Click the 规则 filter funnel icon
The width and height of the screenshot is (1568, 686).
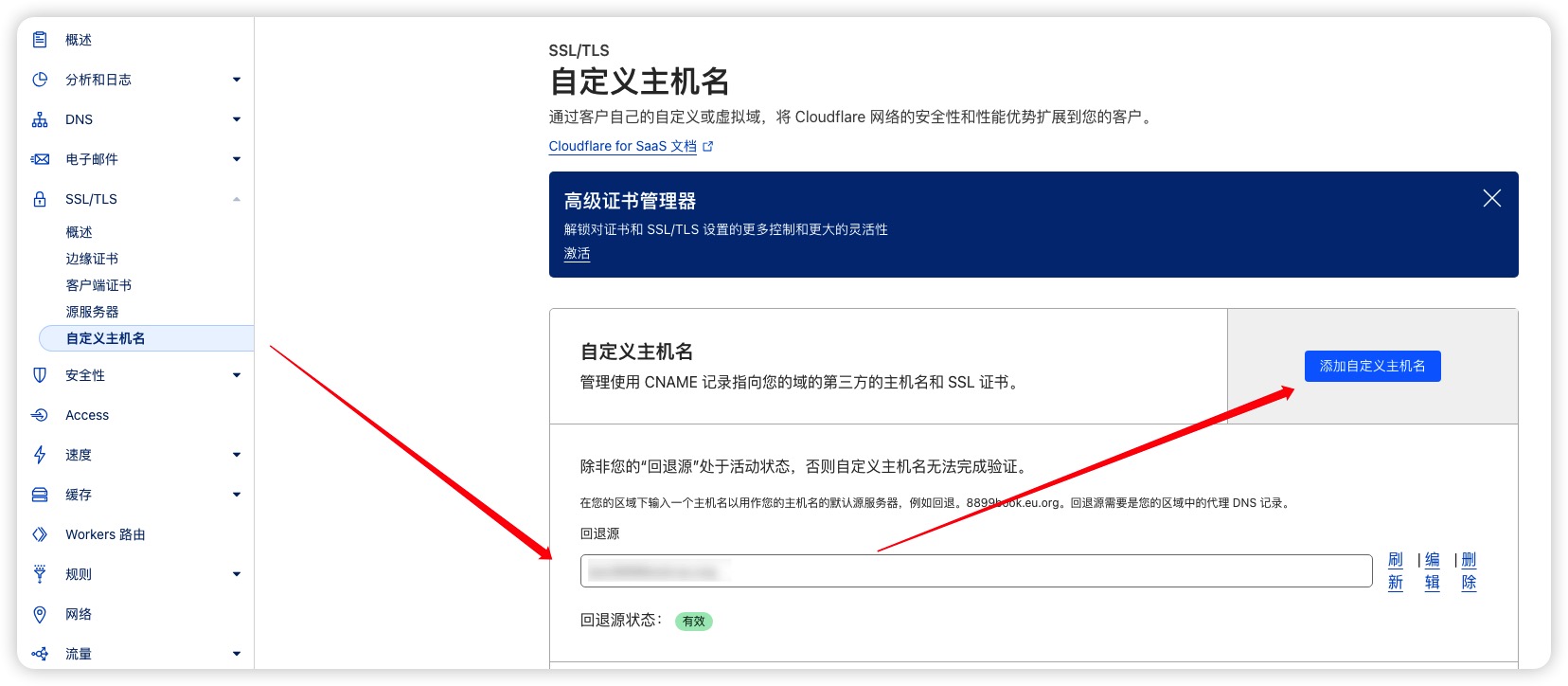click(x=40, y=574)
